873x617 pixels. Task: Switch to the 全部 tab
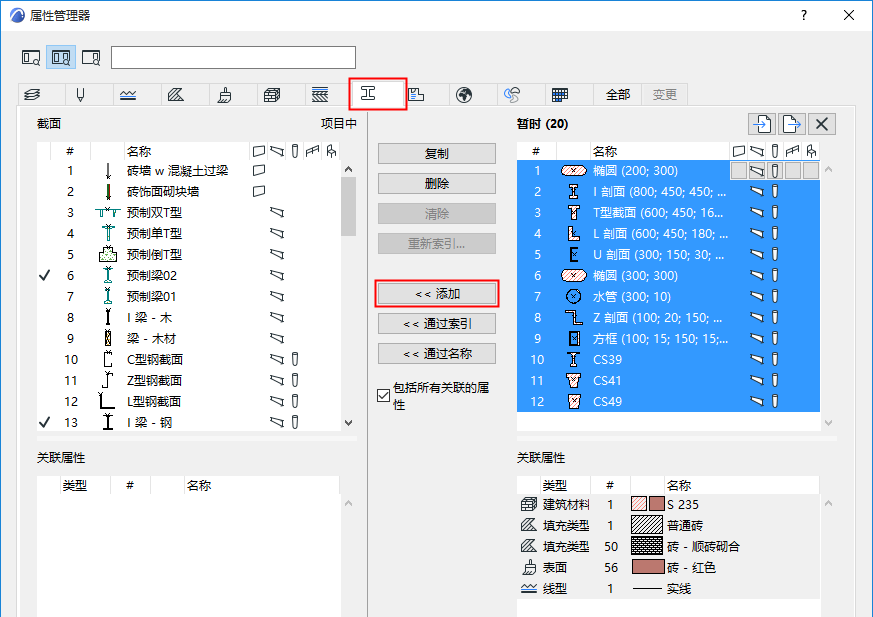(x=617, y=95)
